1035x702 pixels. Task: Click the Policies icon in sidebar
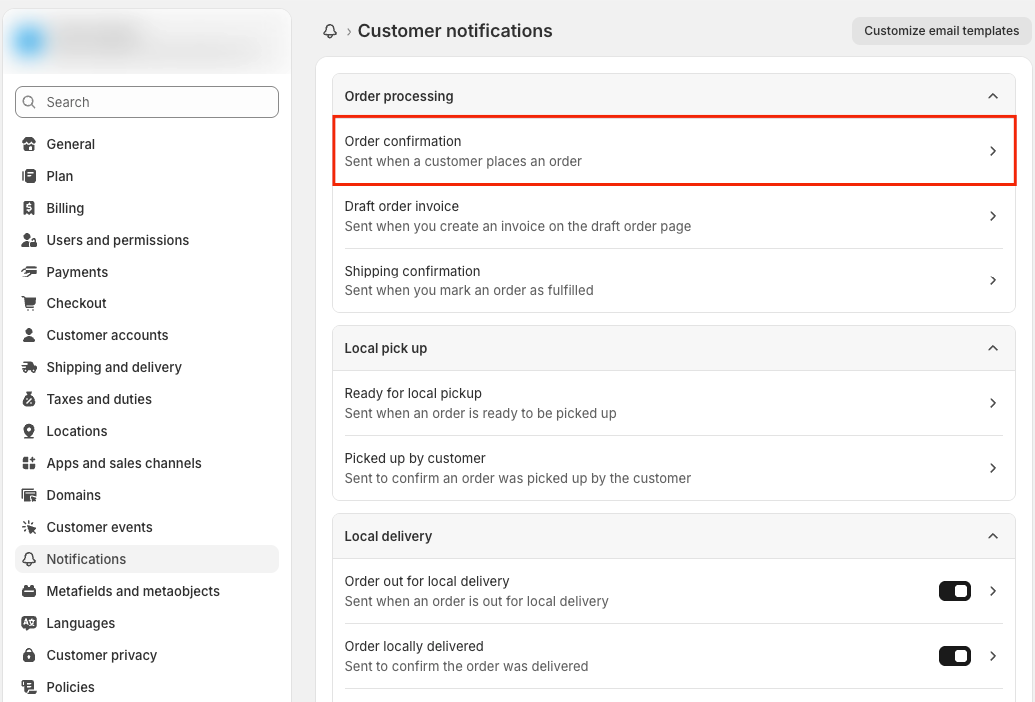point(29,687)
